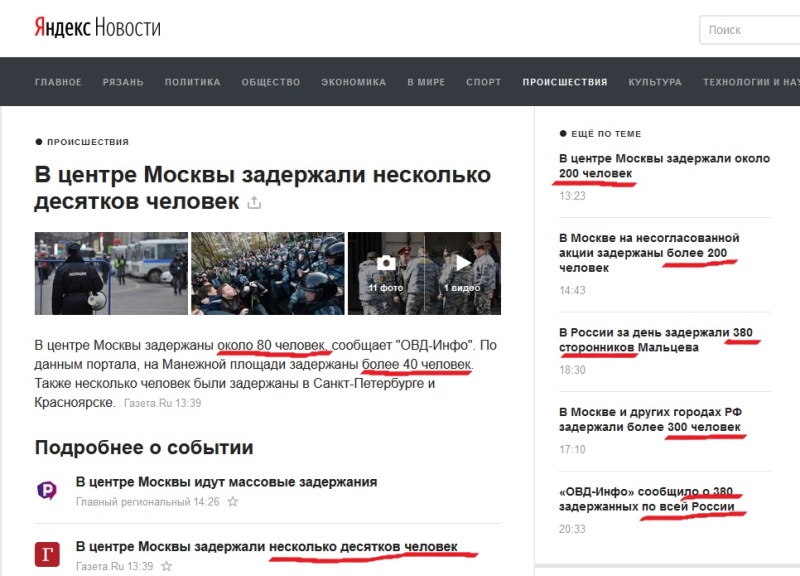The width and height of the screenshot is (800, 576).
Task: Select the Происшествия navigation tab
Action: (564, 82)
